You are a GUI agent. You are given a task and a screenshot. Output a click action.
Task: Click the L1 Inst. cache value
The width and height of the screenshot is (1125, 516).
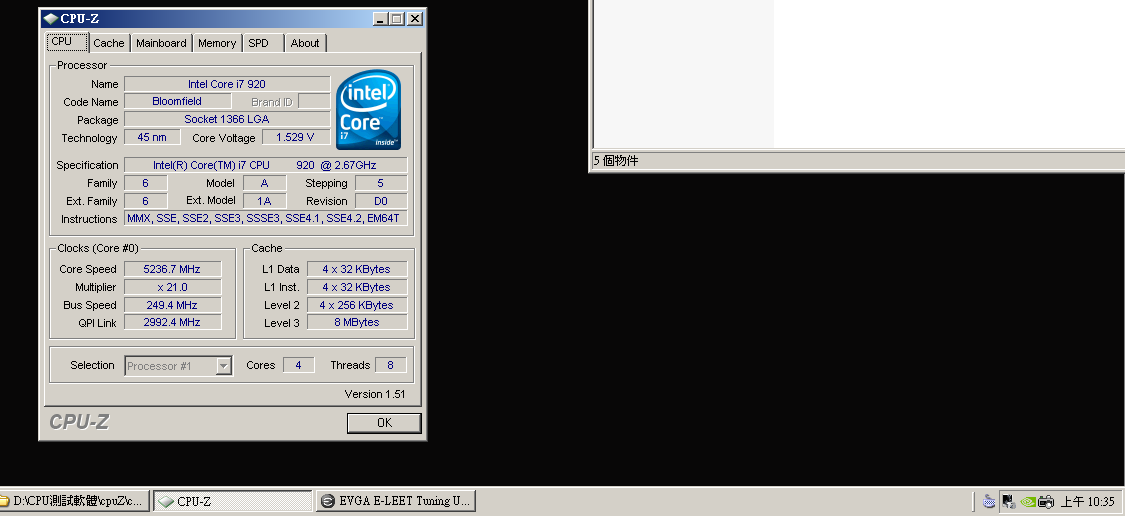click(357, 287)
